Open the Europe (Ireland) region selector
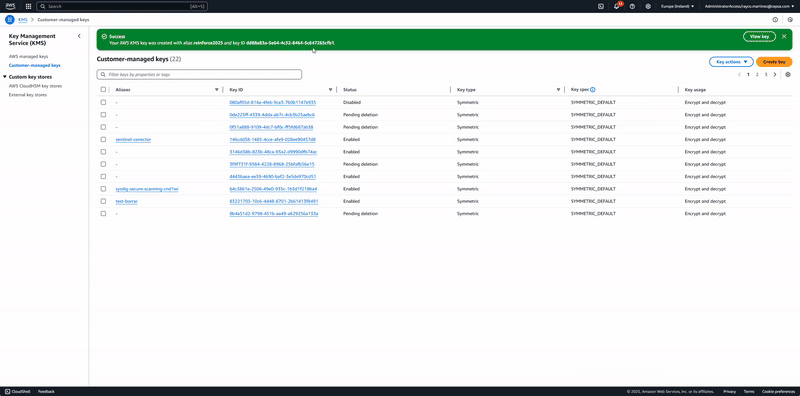800x396 pixels. pos(677,7)
